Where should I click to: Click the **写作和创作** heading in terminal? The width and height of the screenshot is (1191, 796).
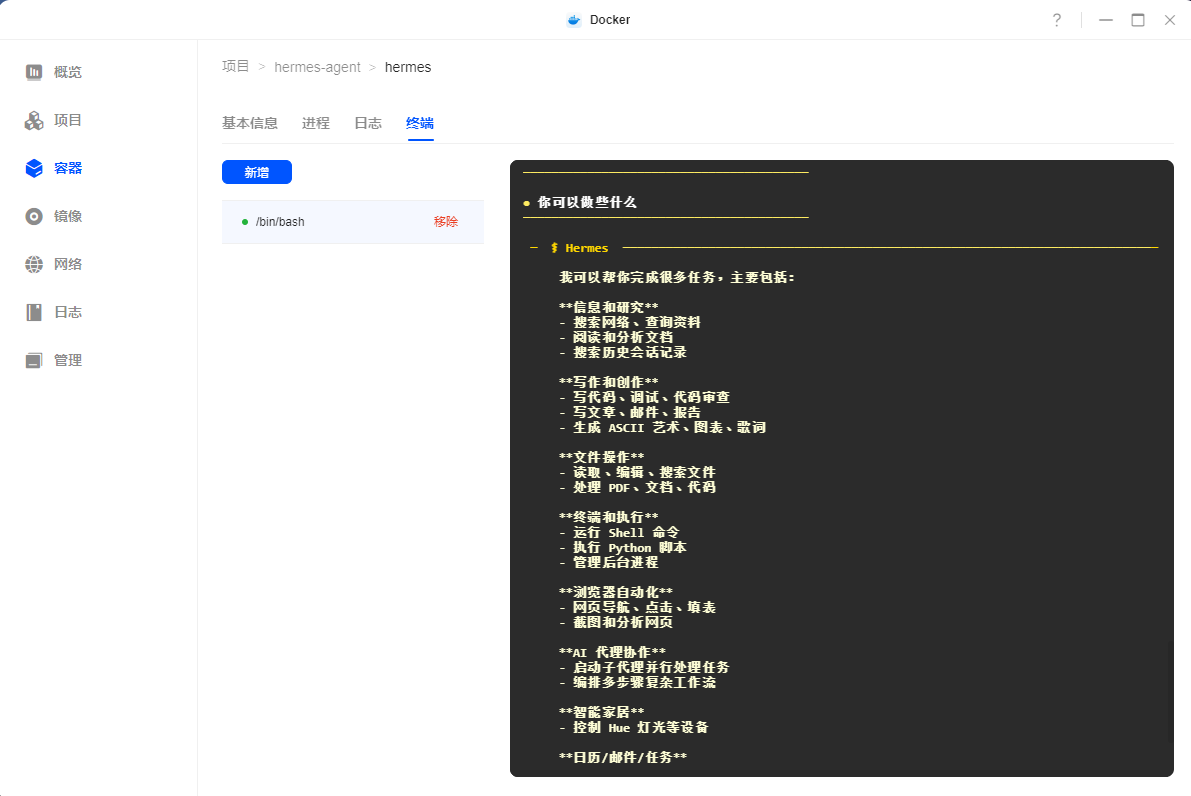608,382
